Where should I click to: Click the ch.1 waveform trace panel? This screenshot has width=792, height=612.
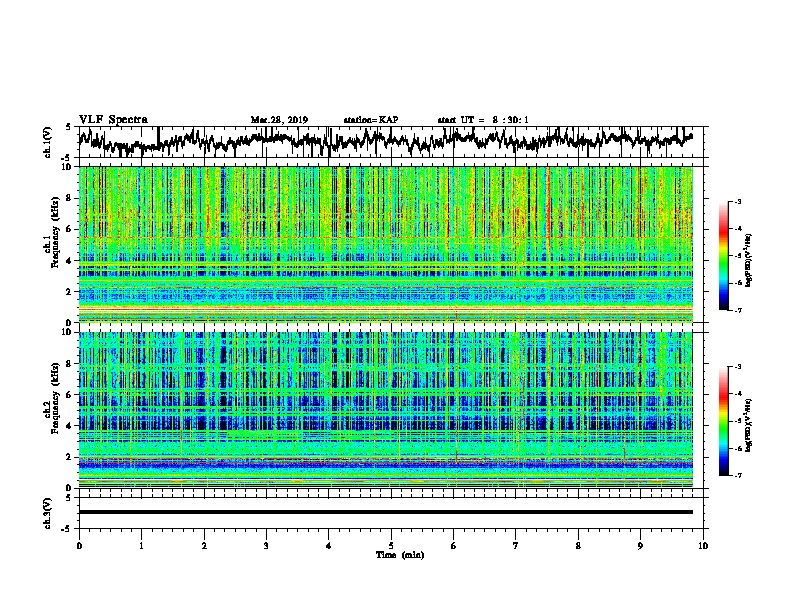[x=390, y=142]
